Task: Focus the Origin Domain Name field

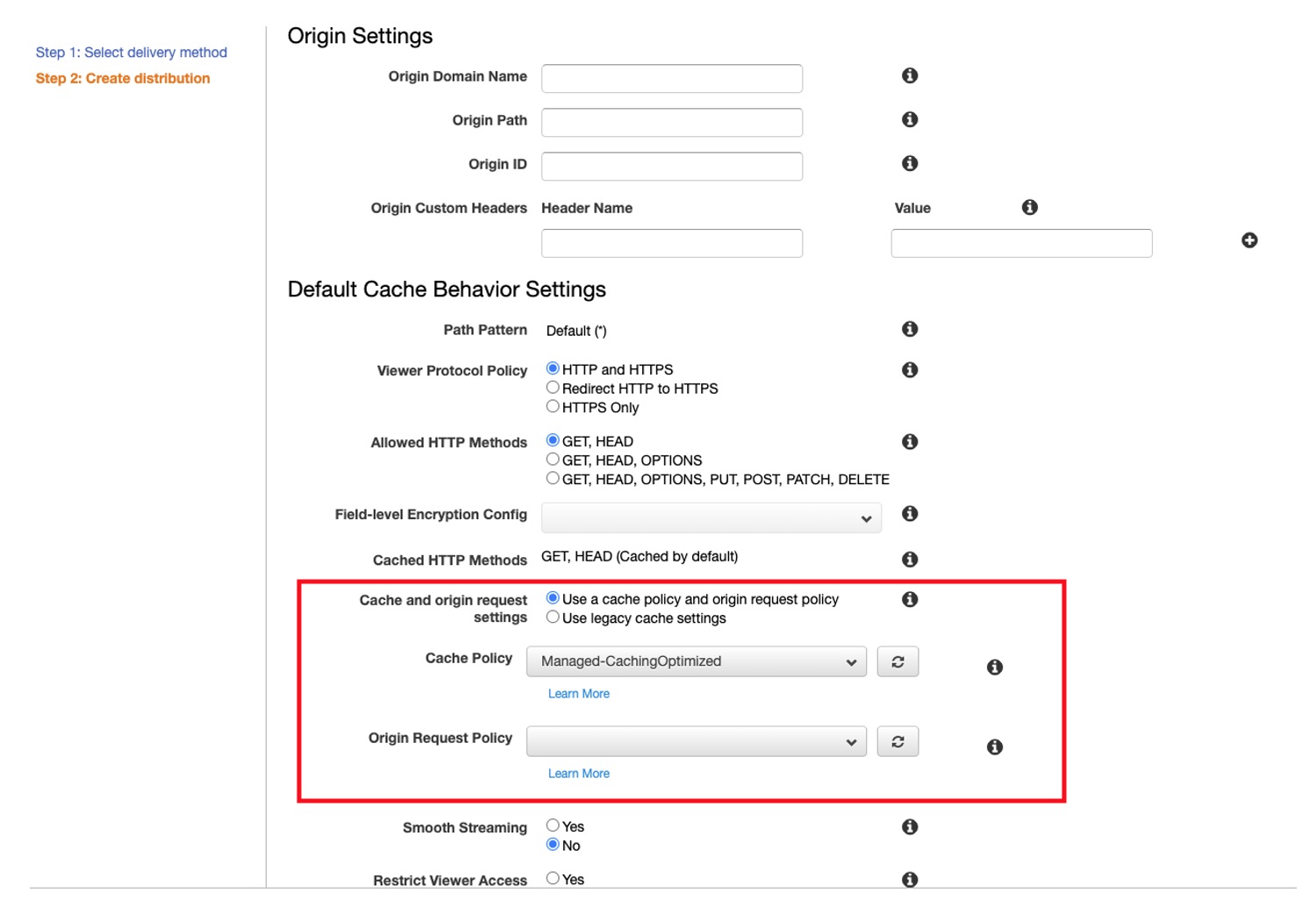Action: [672, 78]
